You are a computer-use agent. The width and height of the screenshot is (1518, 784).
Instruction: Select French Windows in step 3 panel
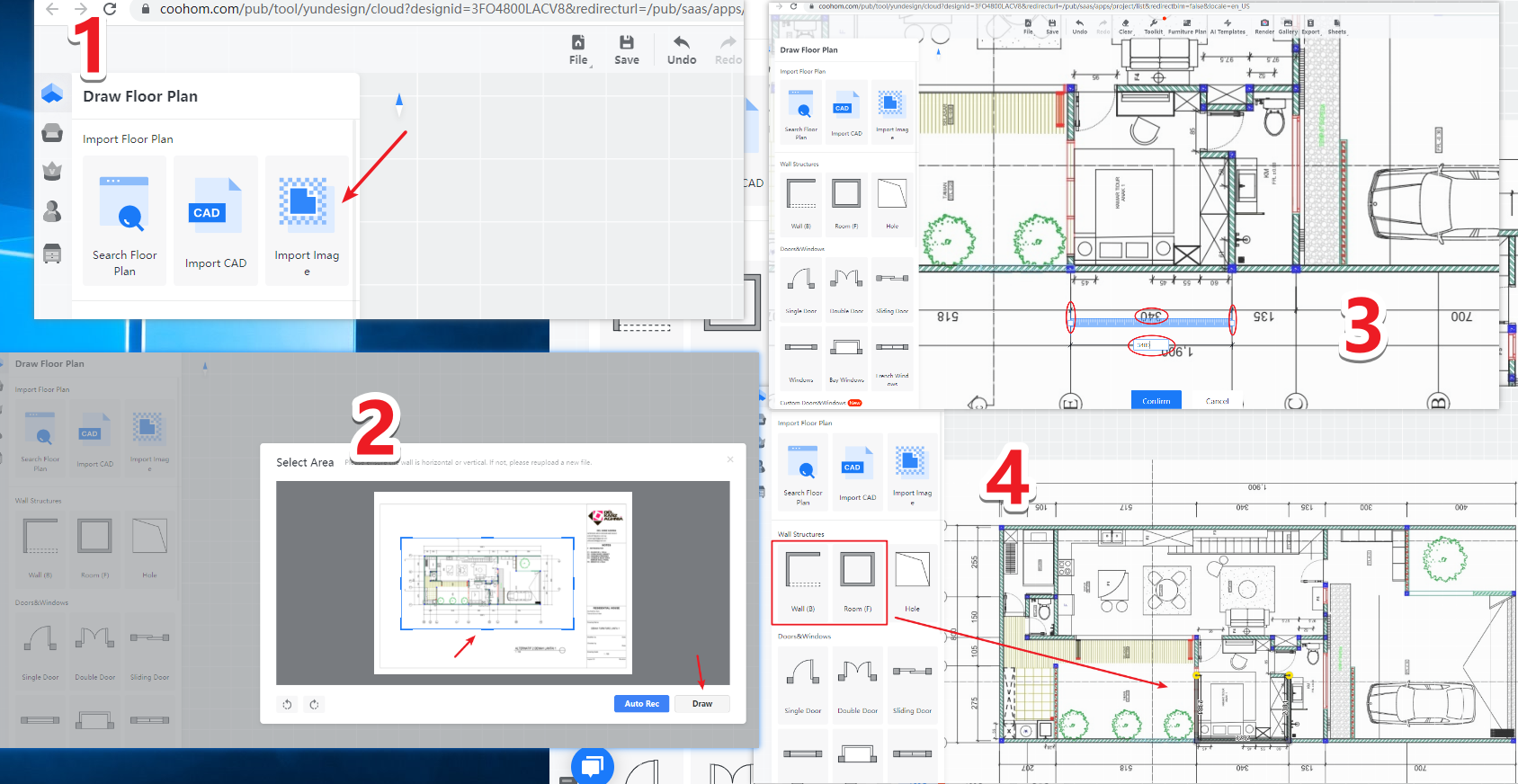coord(892,358)
